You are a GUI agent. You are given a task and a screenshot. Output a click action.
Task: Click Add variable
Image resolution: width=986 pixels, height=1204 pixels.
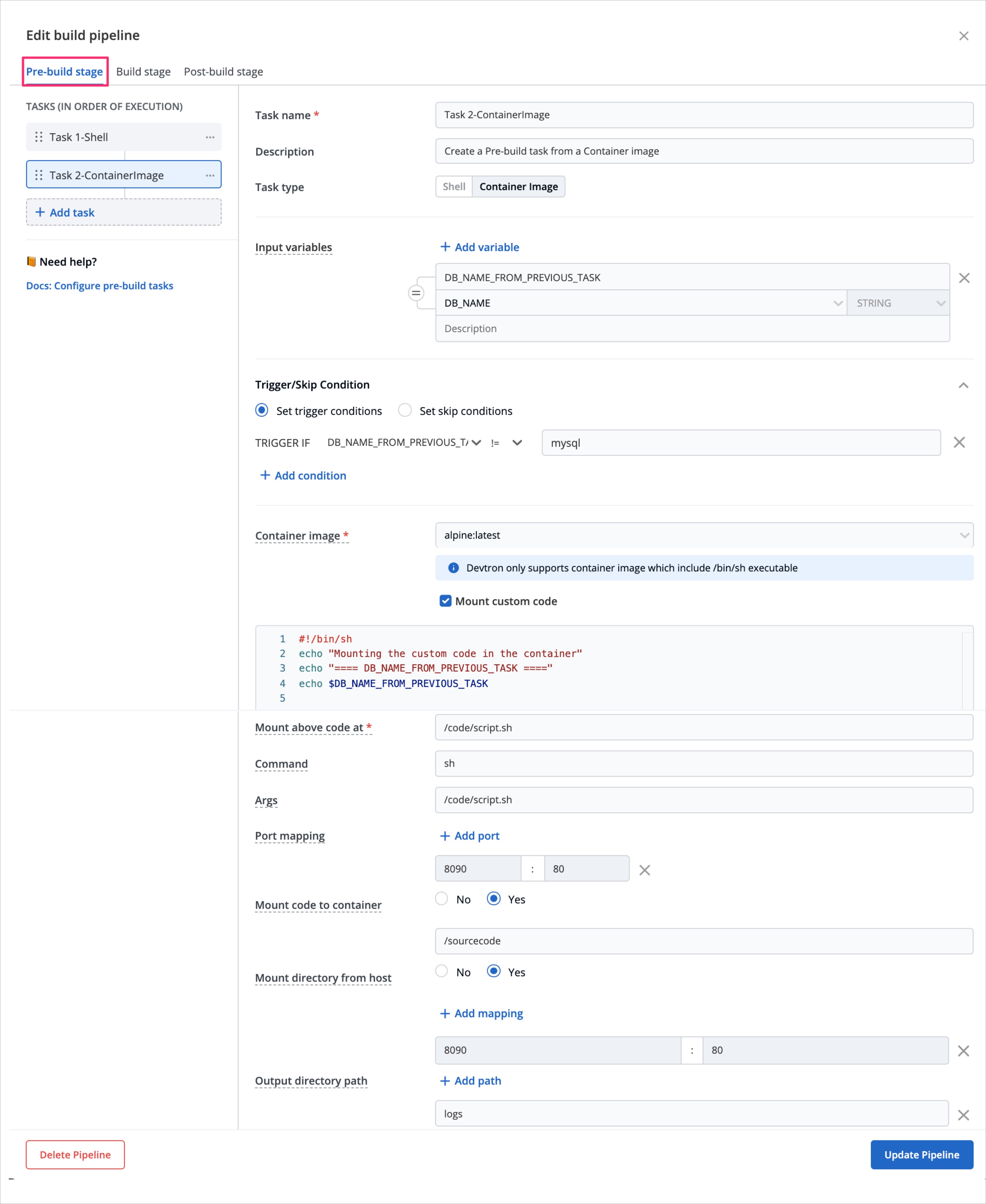coord(479,247)
